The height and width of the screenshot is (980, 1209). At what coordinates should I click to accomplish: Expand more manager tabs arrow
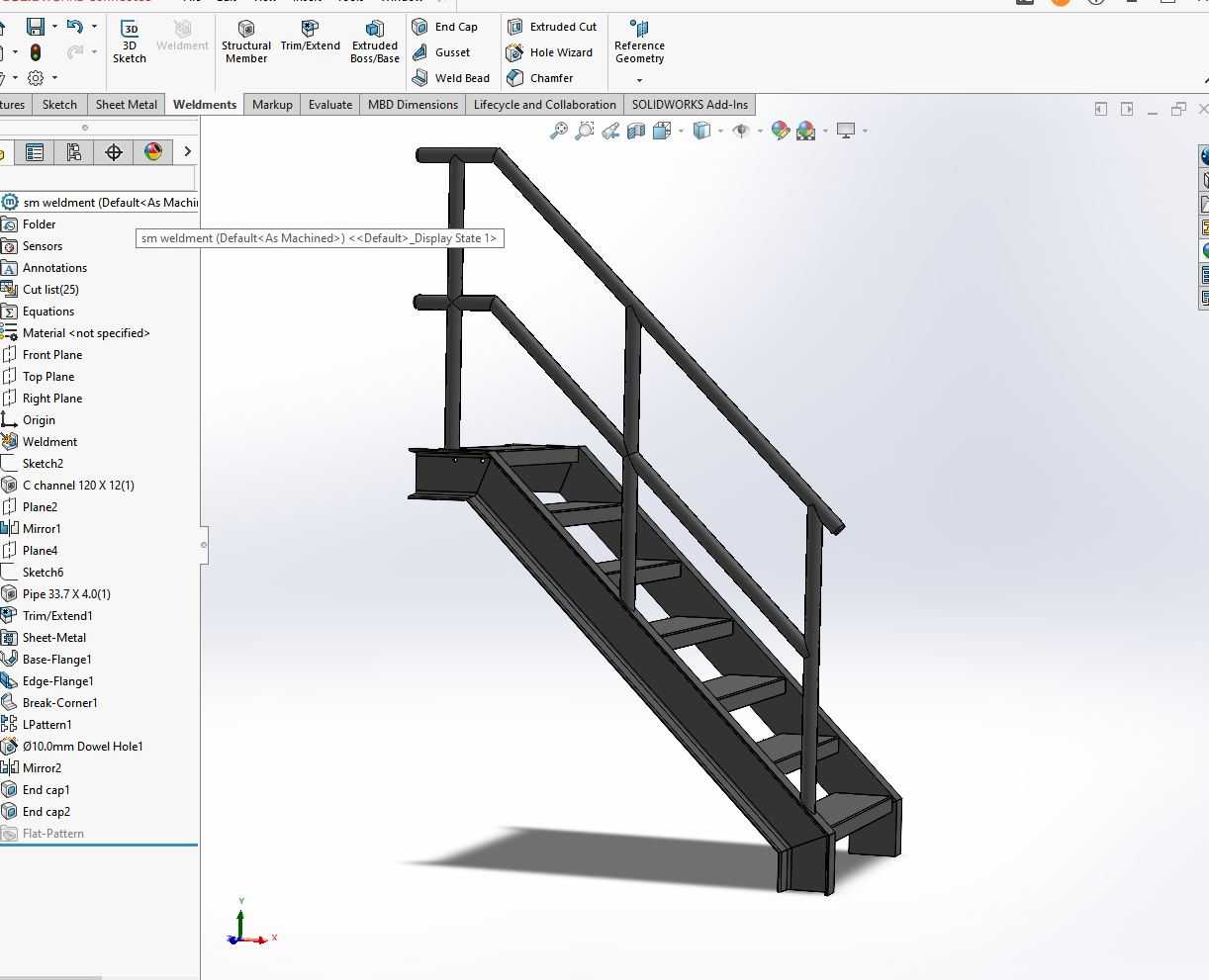(187, 151)
